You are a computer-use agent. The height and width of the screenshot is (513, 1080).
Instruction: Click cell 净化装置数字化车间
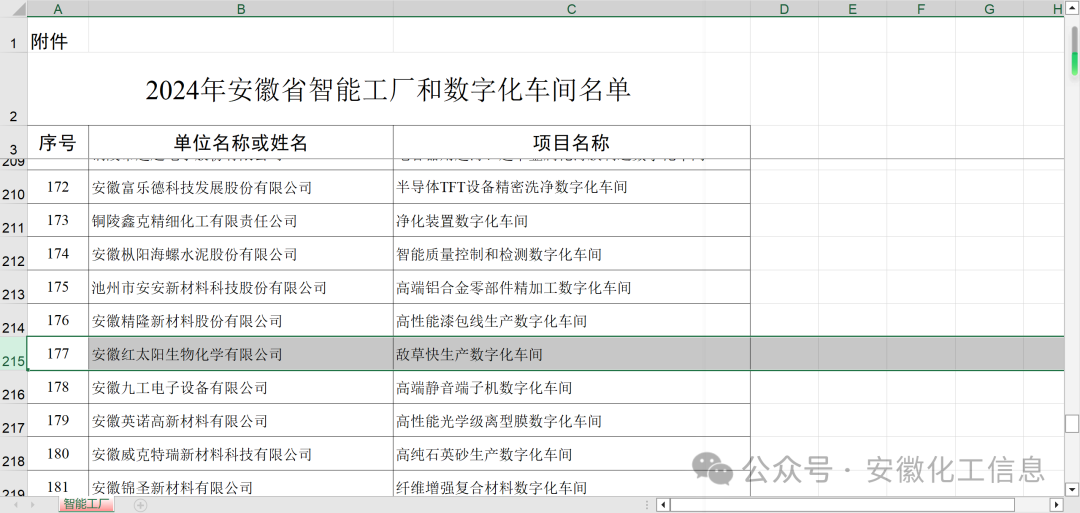click(x=572, y=220)
